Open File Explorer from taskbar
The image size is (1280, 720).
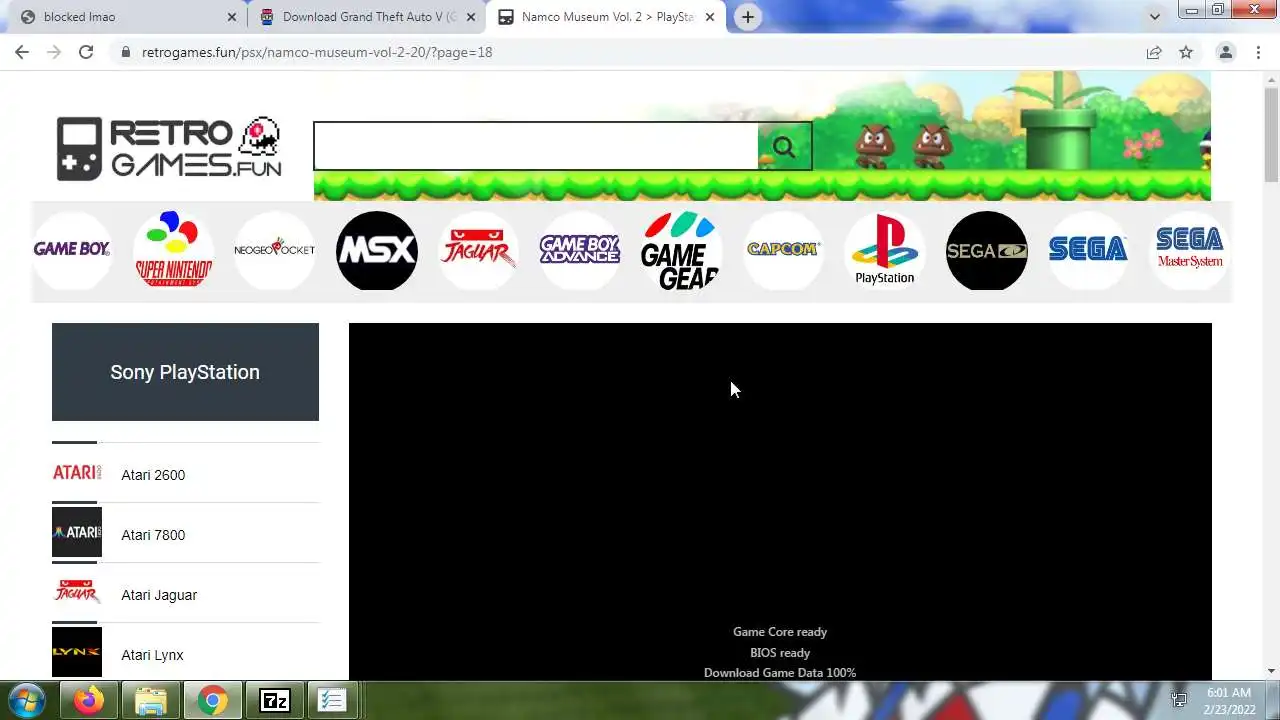point(150,701)
